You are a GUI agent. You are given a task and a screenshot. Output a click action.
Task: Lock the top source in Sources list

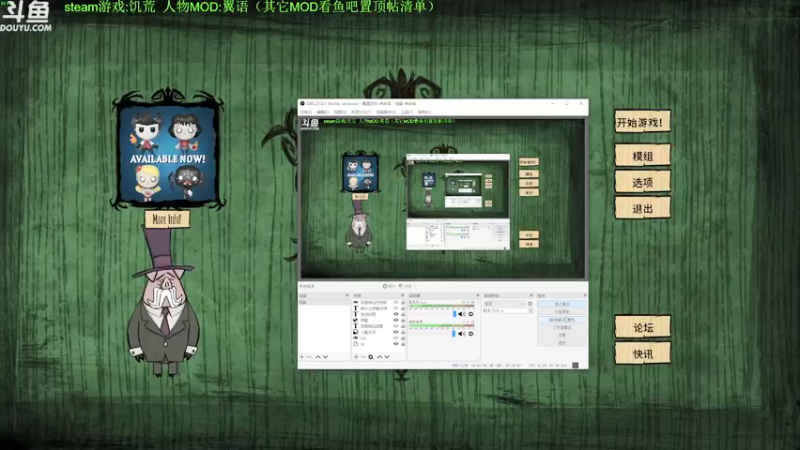pyautogui.click(x=403, y=302)
